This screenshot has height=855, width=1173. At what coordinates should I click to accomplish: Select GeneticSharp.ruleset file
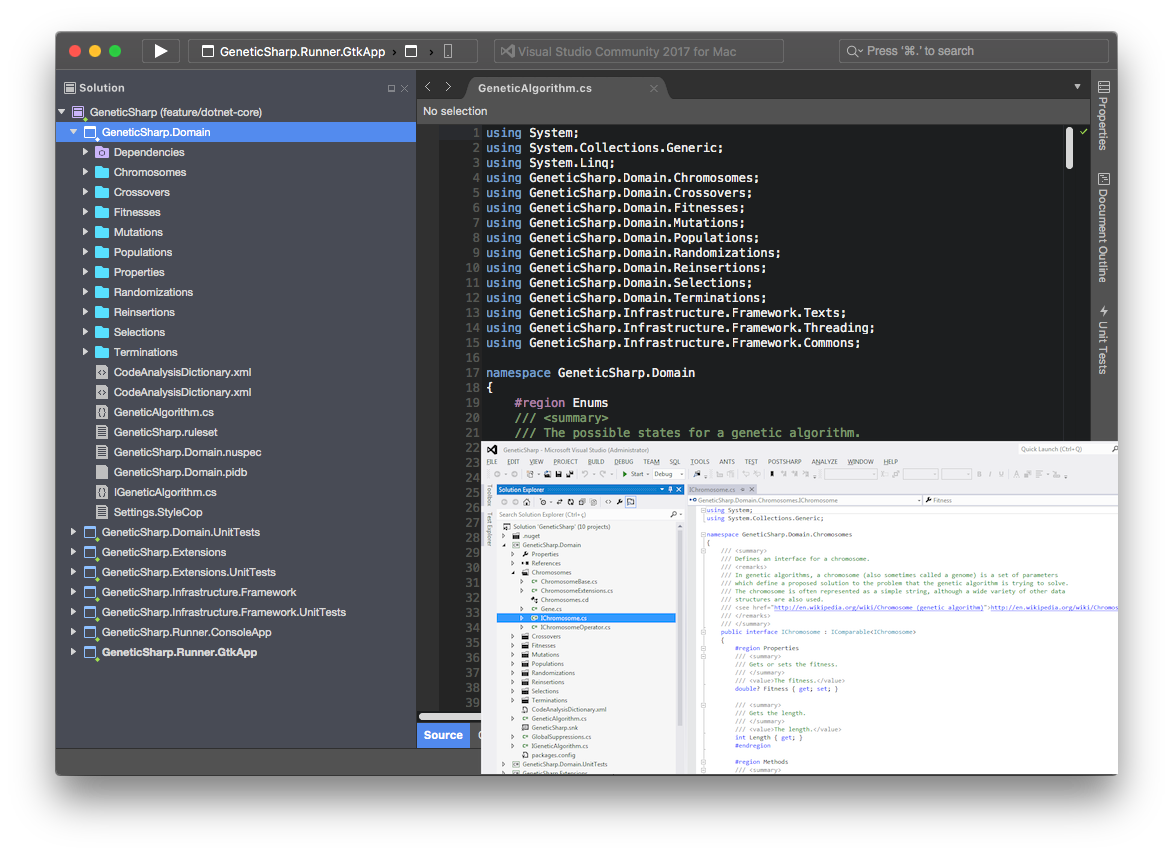point(165,432)
